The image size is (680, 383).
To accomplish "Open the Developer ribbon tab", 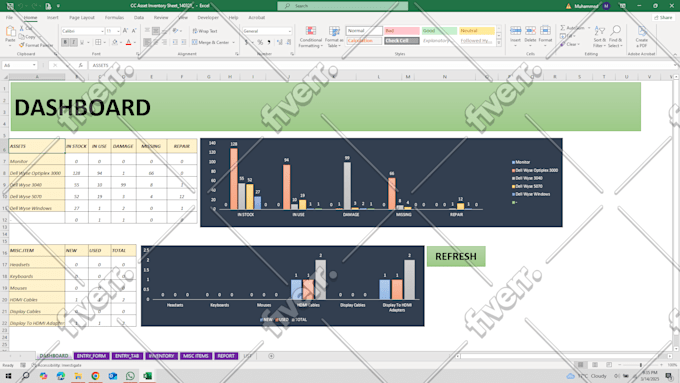I will (x=208, y=18).
